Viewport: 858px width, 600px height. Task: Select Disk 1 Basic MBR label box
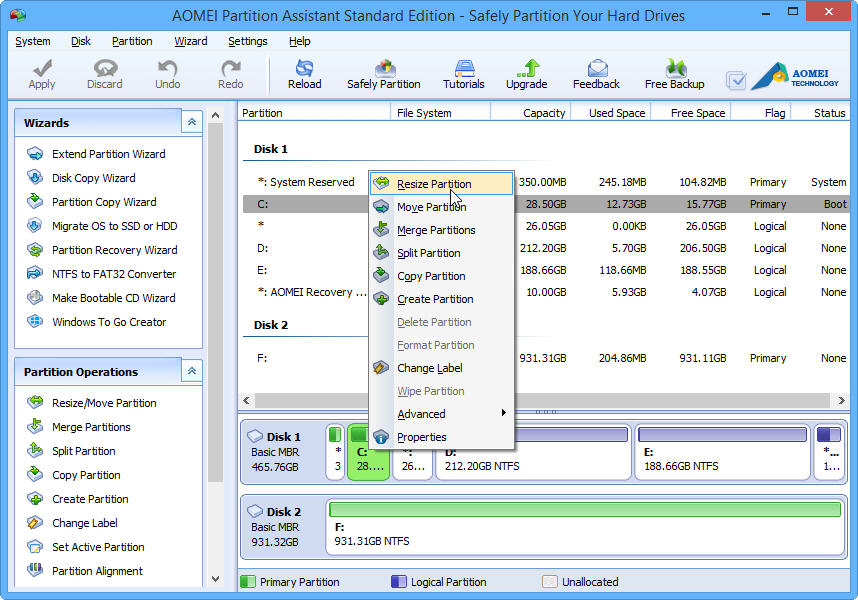(282, 452)
